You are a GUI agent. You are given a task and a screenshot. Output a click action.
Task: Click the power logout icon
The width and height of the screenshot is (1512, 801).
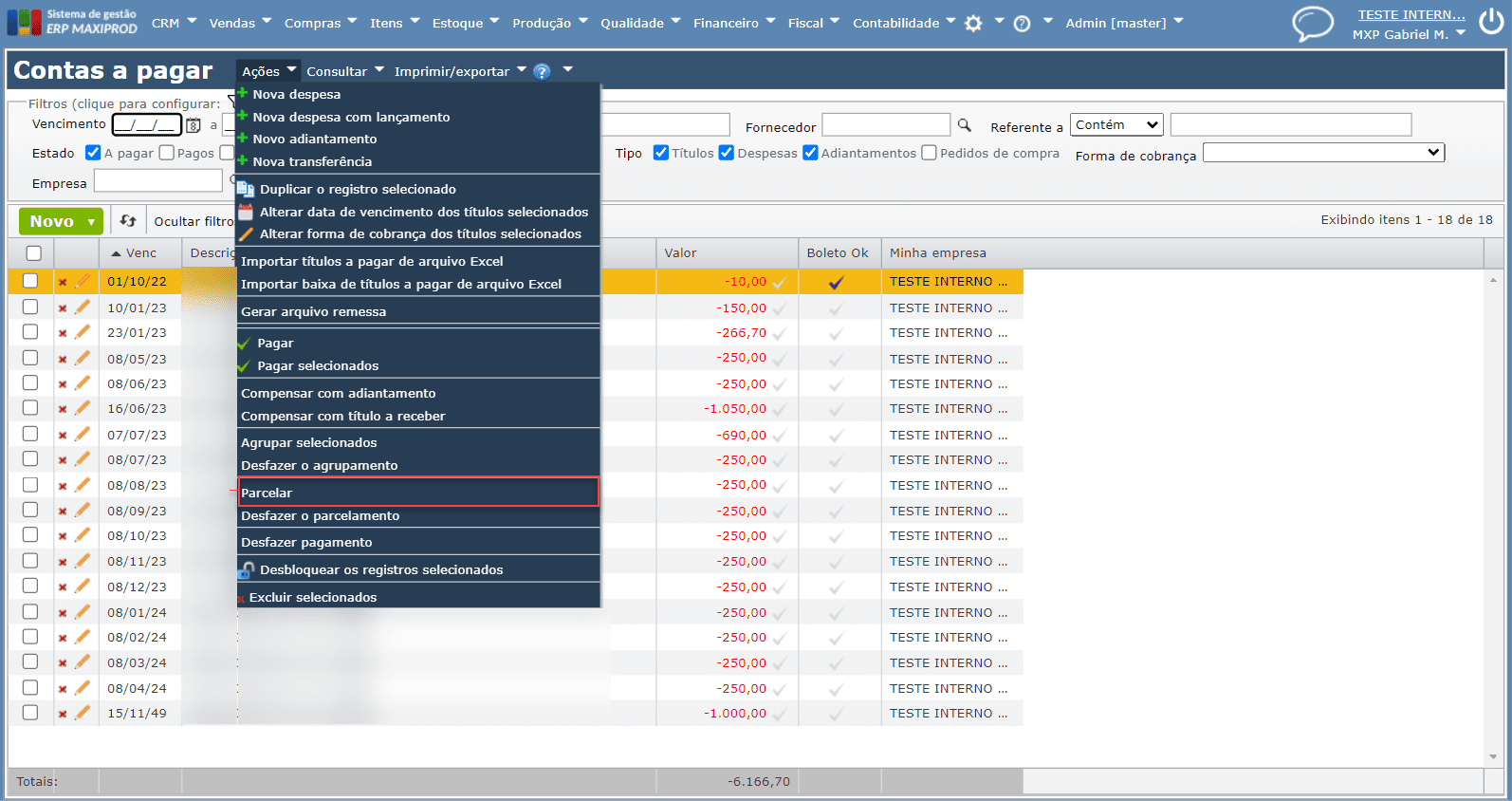coord(1492,22)
